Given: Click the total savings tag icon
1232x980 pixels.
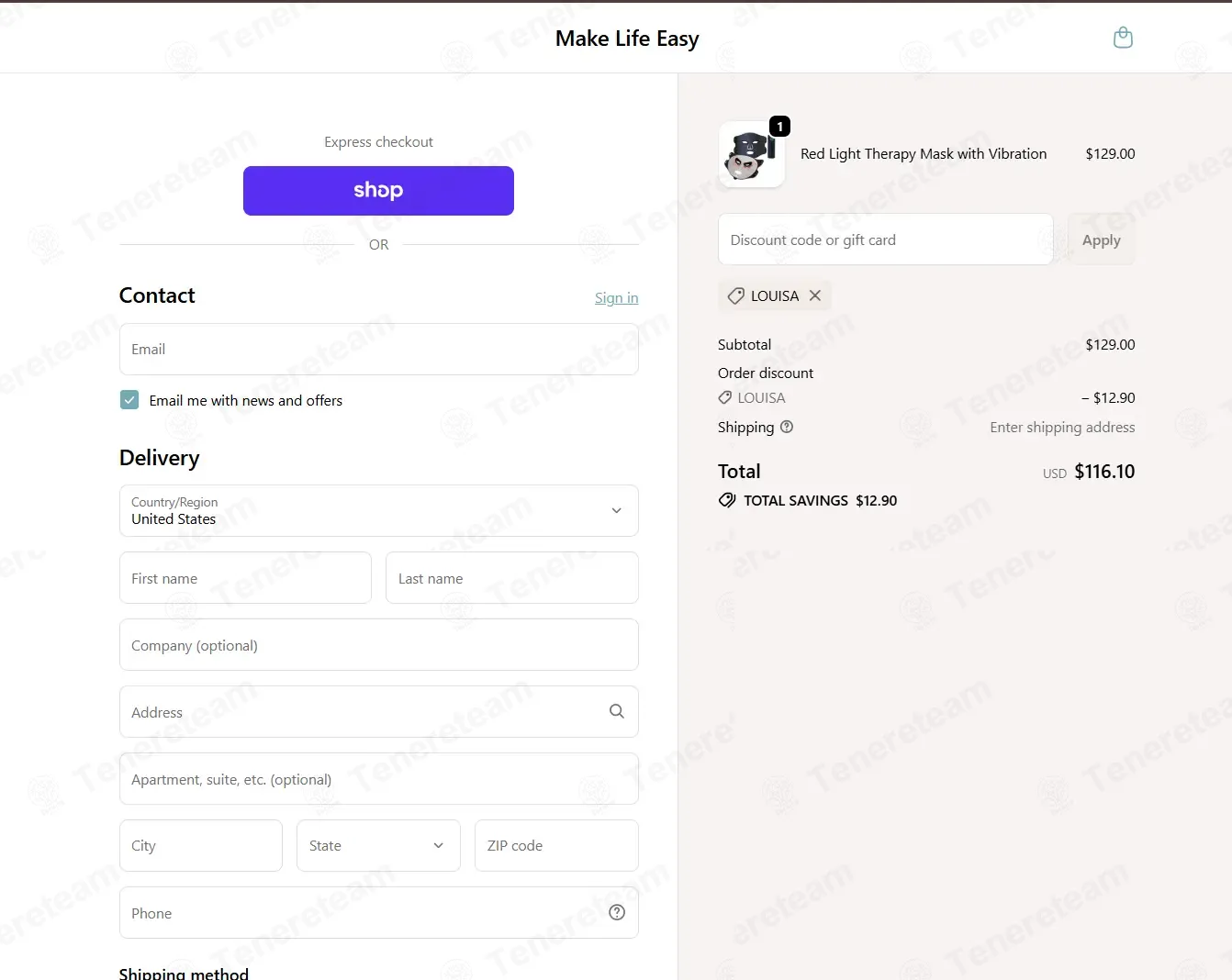Looking at the screenshot, I should [727, 500].
